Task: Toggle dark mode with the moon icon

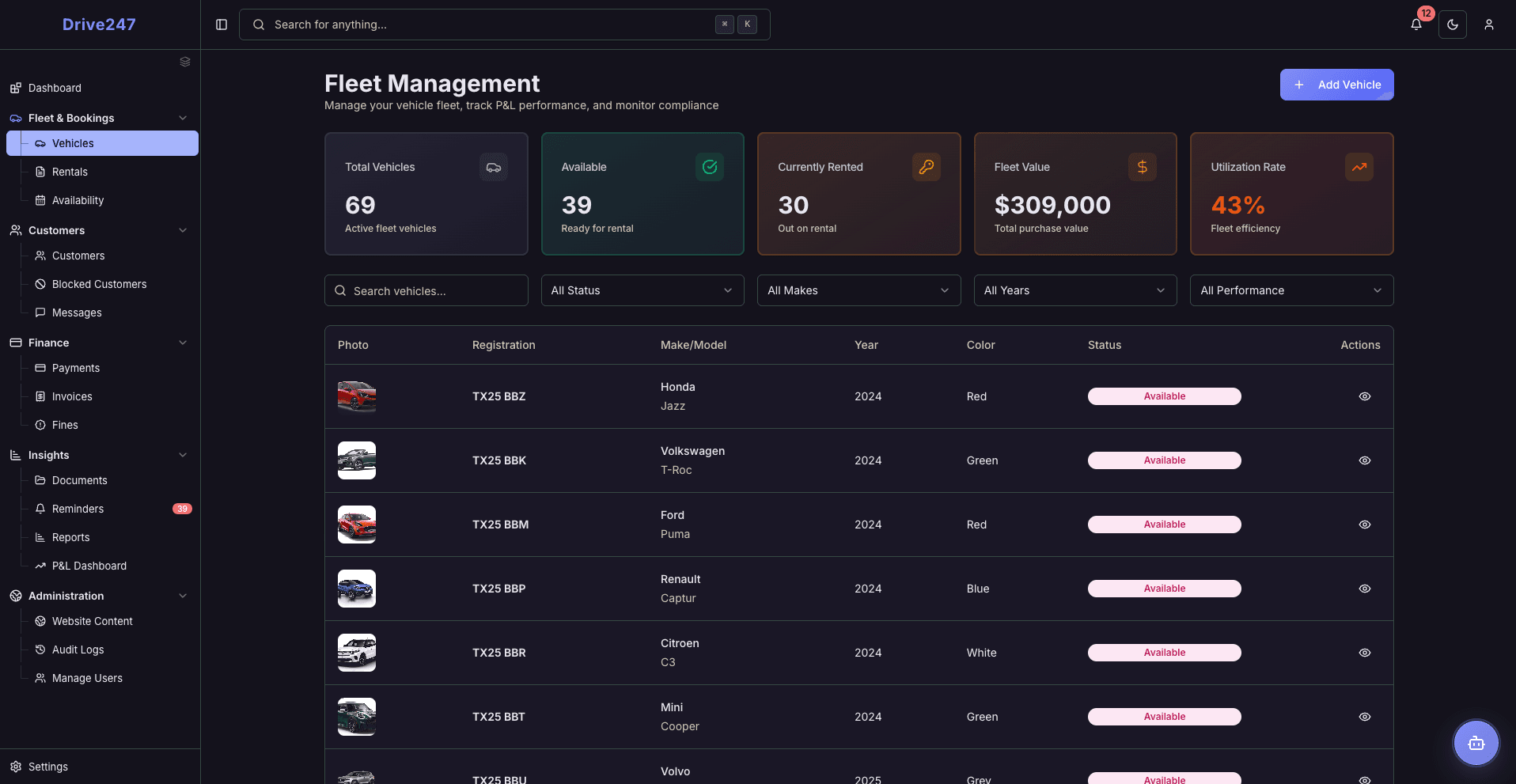Action: pyautogui.click(x=1453, y=25)
